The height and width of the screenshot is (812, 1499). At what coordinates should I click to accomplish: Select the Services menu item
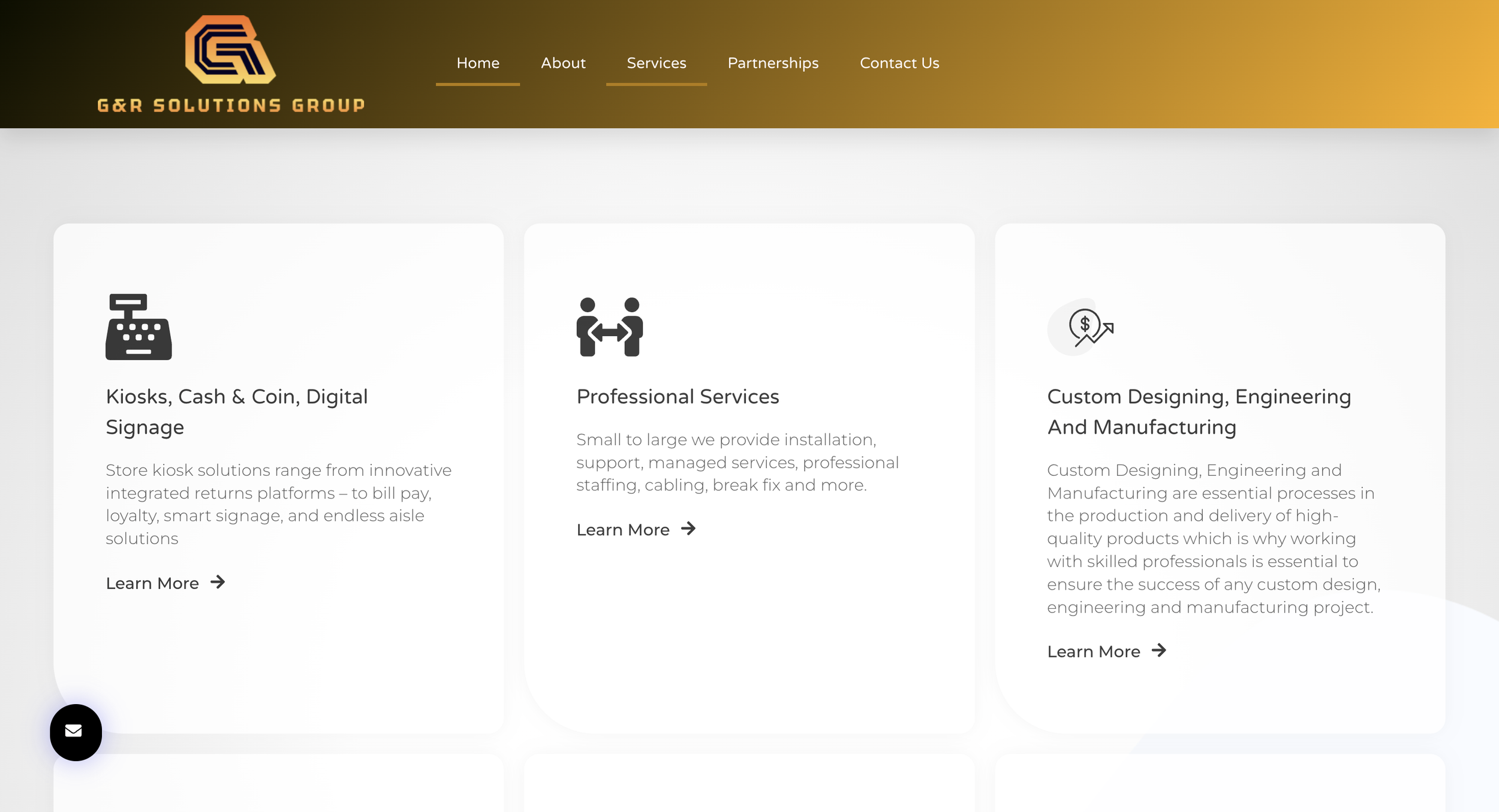[656, 63]
